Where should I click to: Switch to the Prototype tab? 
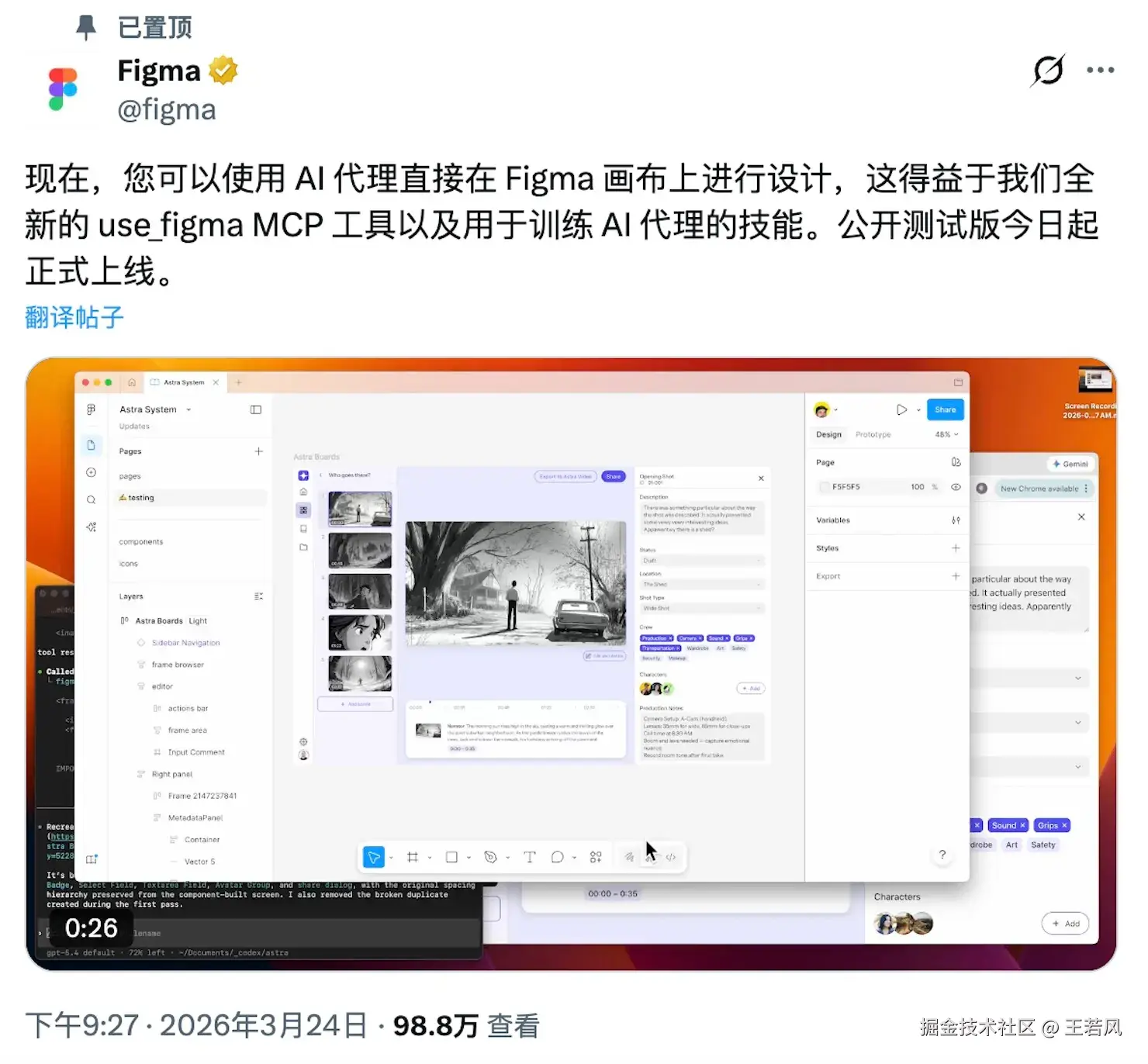pos(873,434)
